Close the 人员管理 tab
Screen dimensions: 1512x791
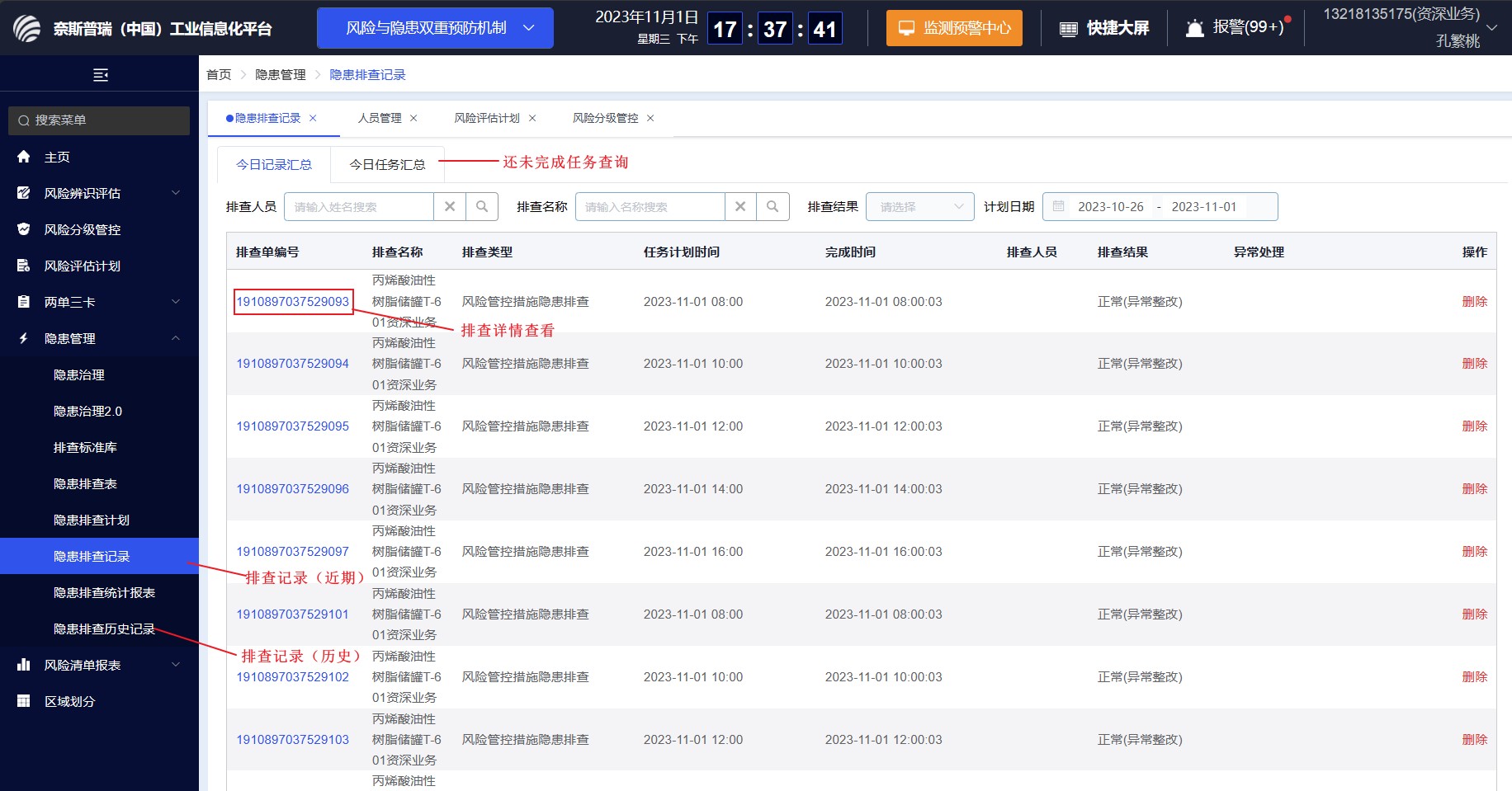point(413,118)
